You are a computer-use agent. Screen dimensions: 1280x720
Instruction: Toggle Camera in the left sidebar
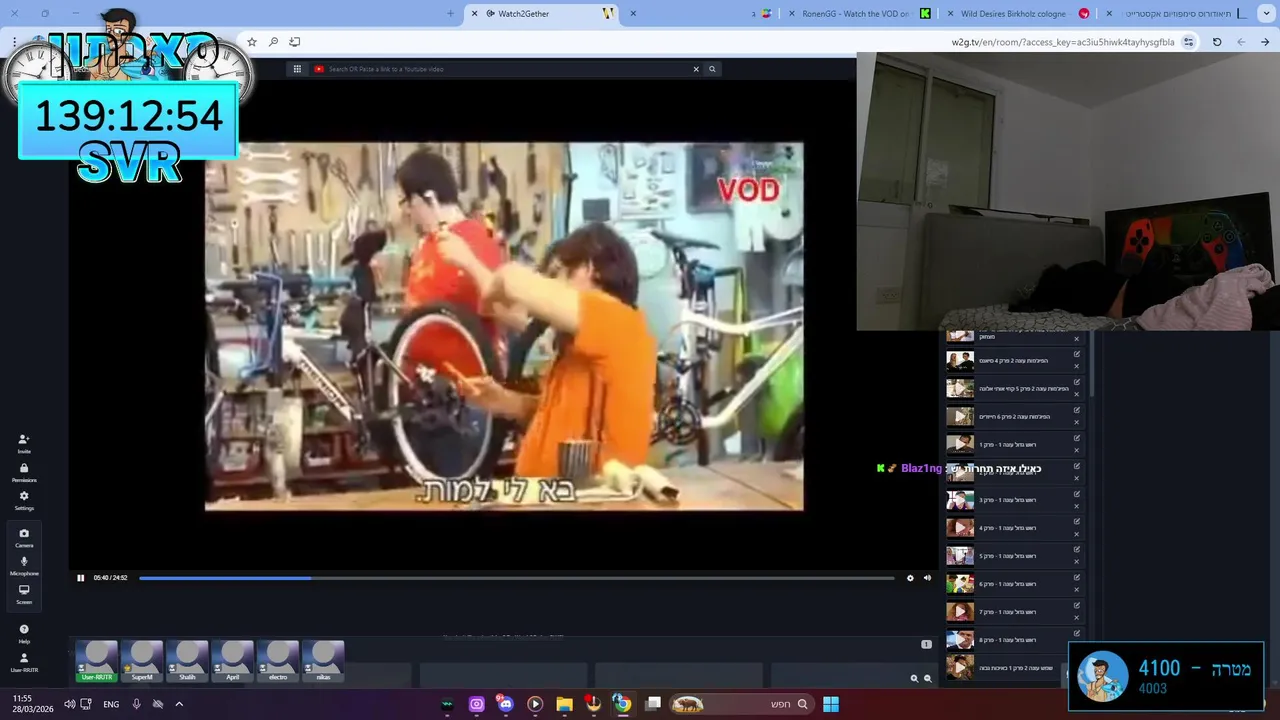coord(24,537)
